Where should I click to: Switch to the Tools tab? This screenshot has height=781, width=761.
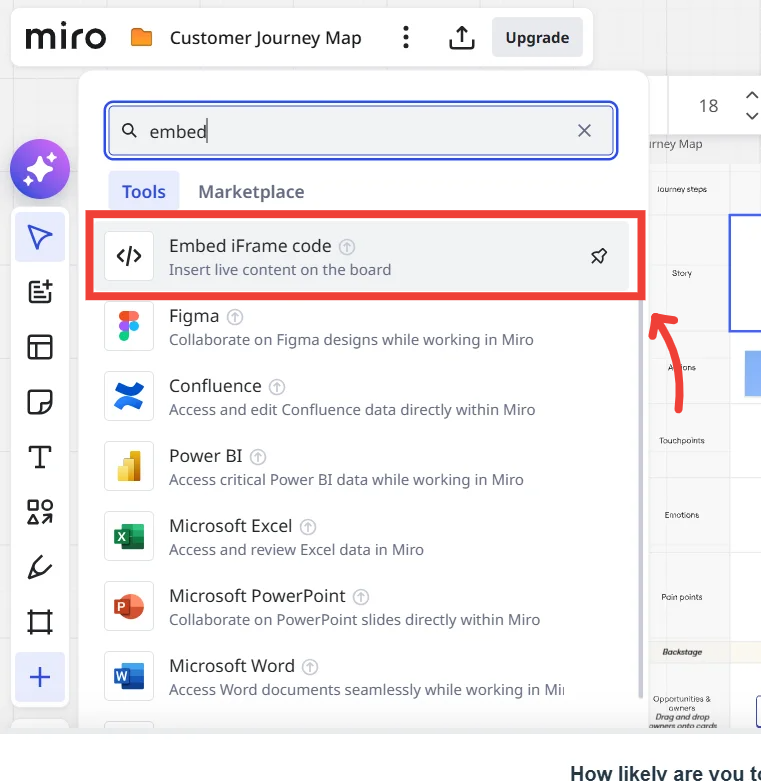(143, 192)
